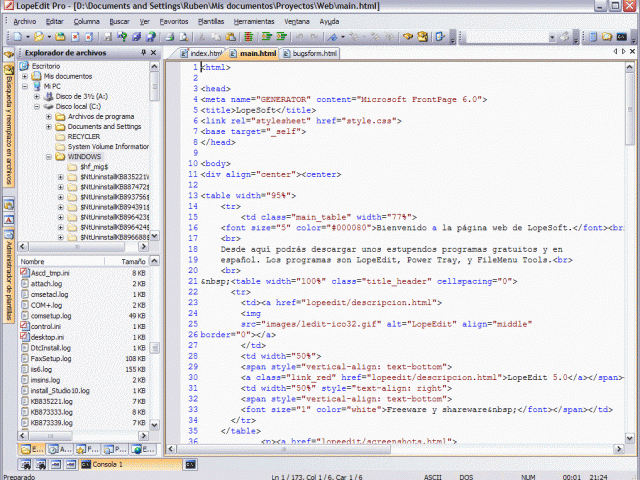Image resolution: width=640 pixels, height=480 pixels.
Task: Click the Nombre column header
Action: click(61, 262)
